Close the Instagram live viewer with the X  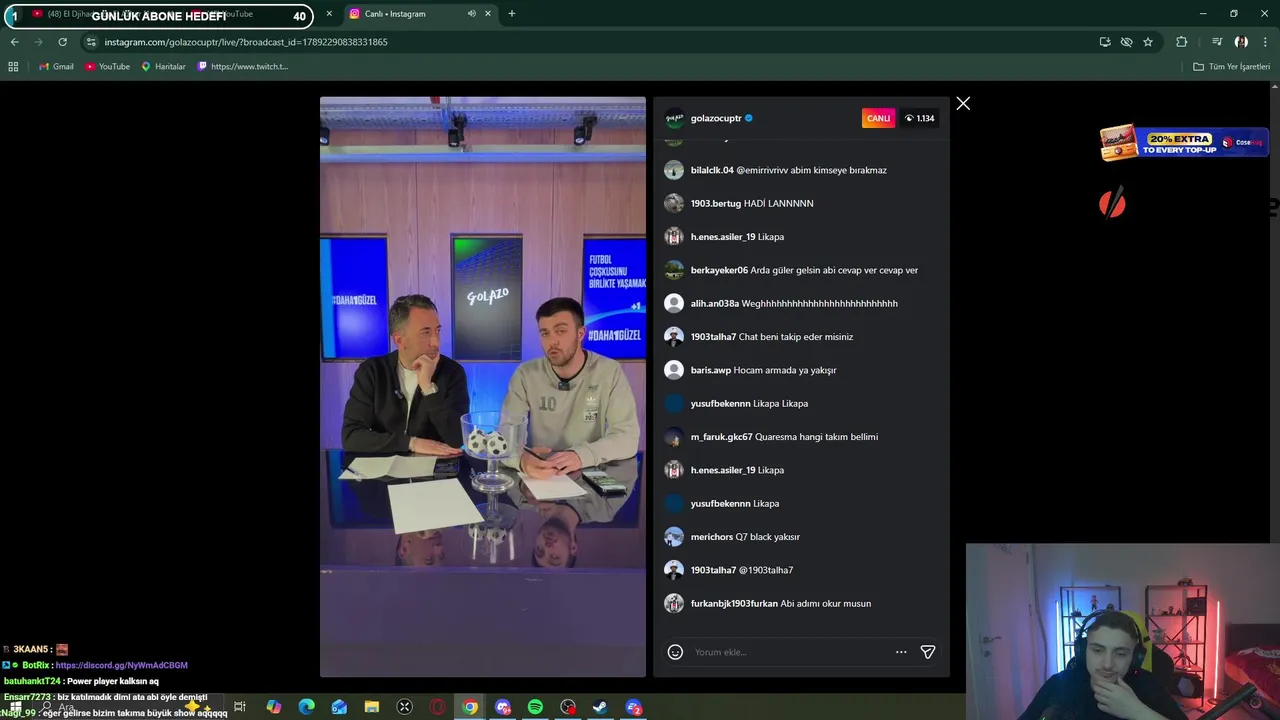coord(963,104)
